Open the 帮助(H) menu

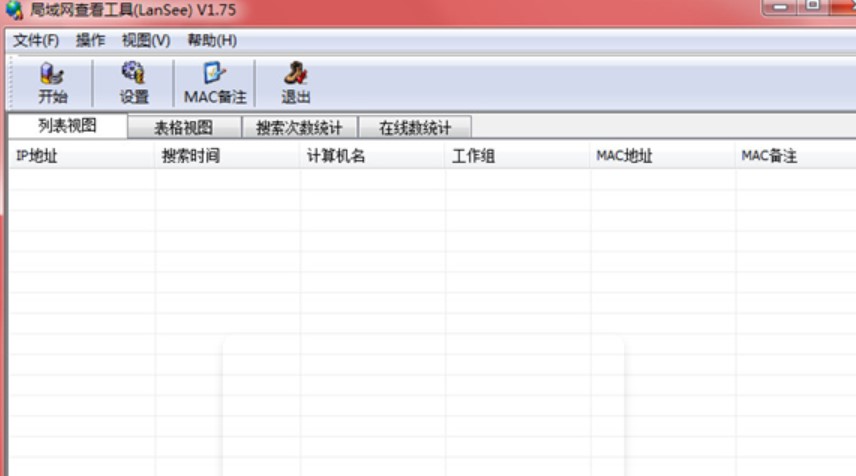(x=212, y=40)
